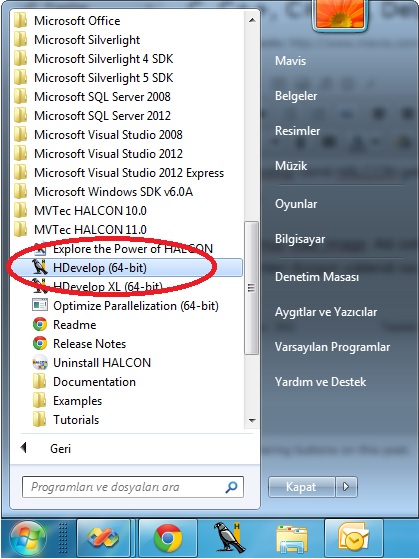The height and width of the screenshot is (559, 419).
Task: Open Varsayılan Programlar
Action: (332, 347)
